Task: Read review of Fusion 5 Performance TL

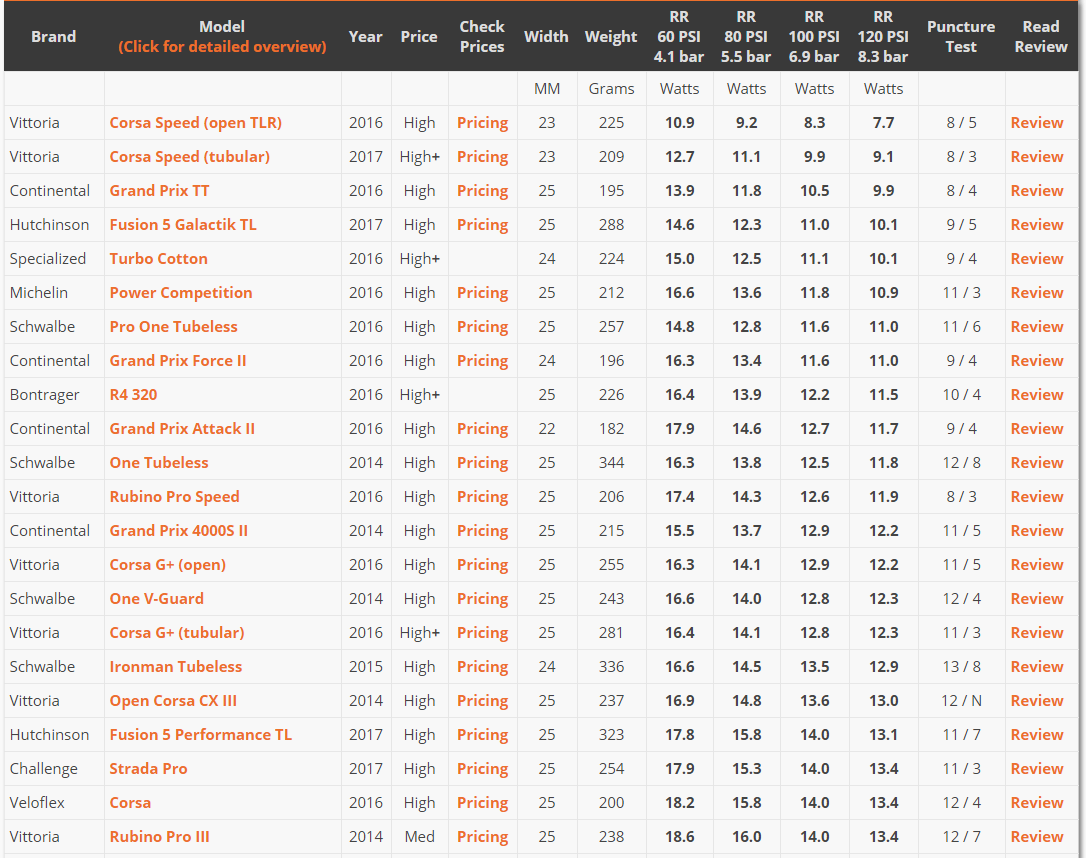Action: tap(1037, 734)
